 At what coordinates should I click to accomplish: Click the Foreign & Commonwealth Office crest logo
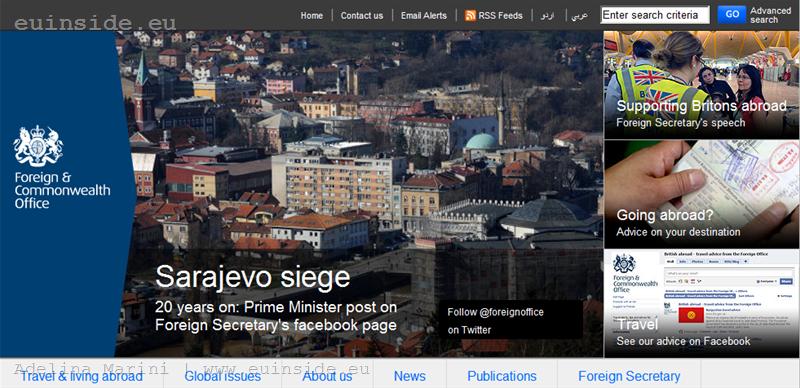point(38,146)
